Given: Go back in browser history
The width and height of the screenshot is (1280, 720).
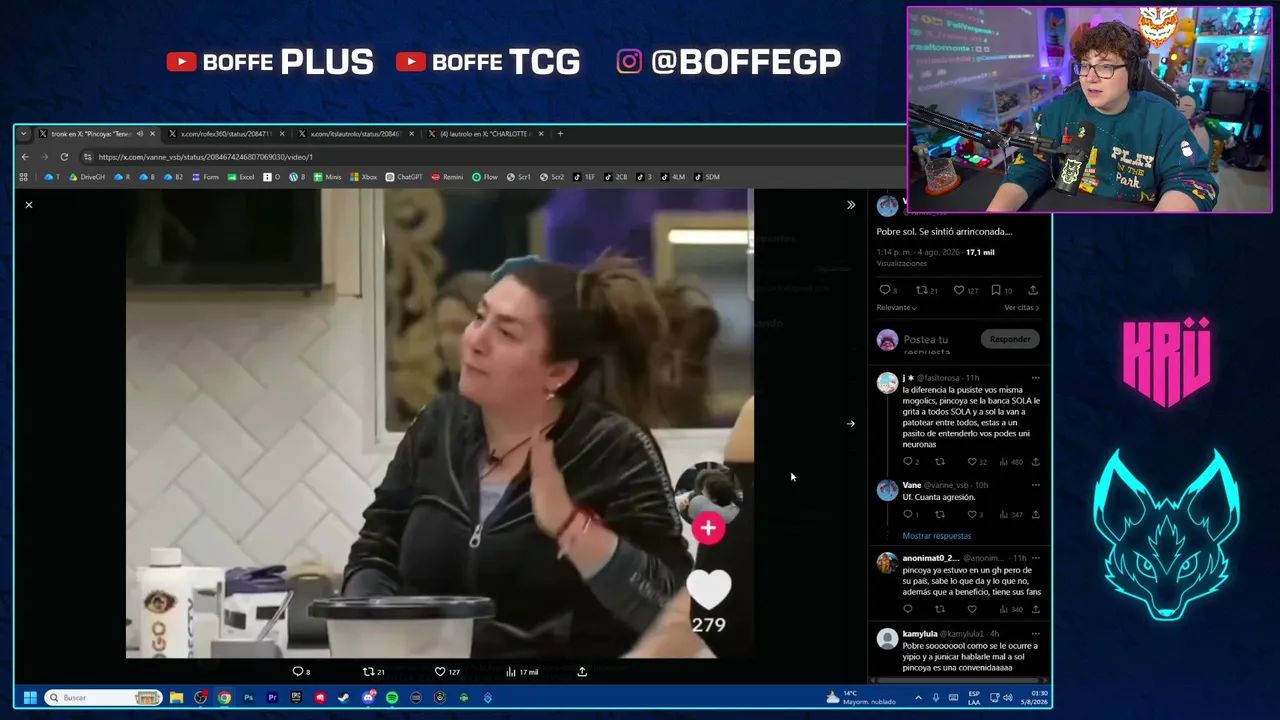Looking at the screenshot, I should (25, 157).
